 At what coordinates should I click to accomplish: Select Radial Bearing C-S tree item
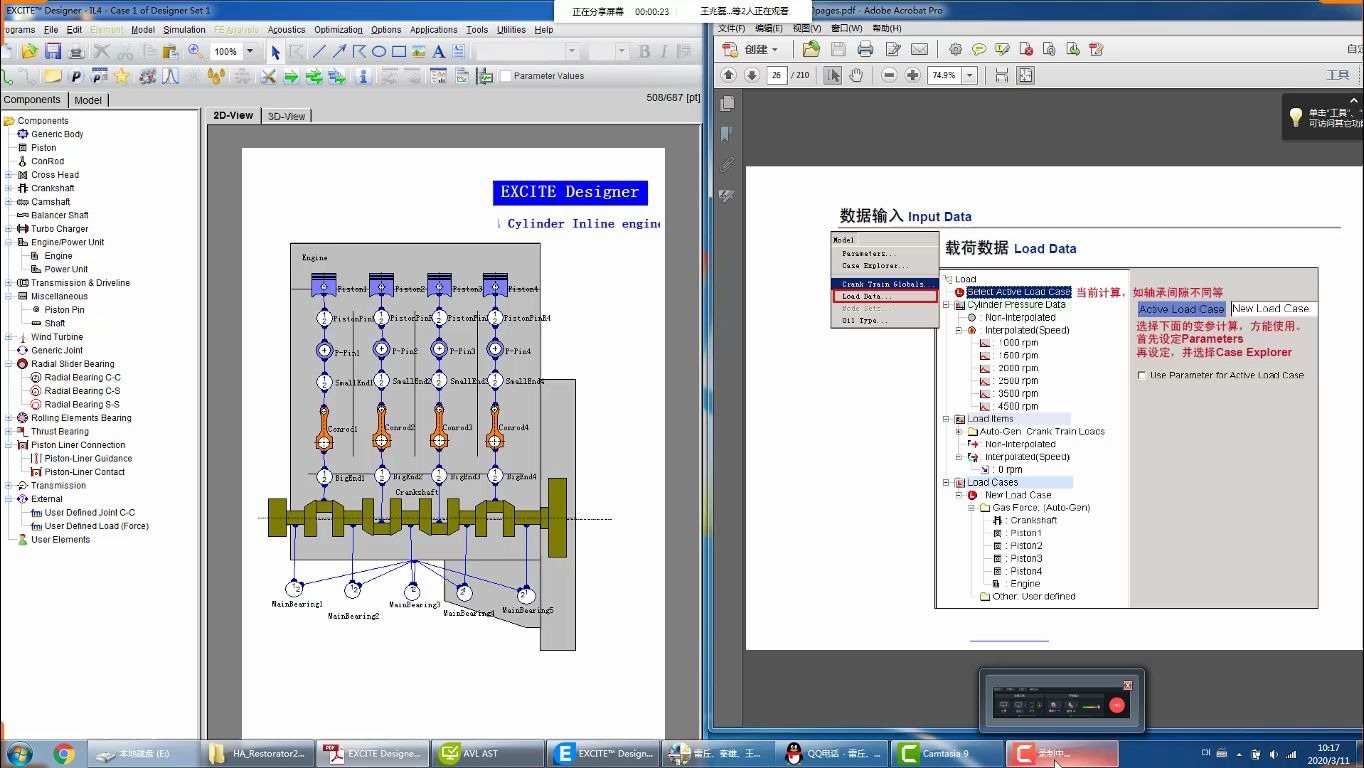click(x=82, y=391)
